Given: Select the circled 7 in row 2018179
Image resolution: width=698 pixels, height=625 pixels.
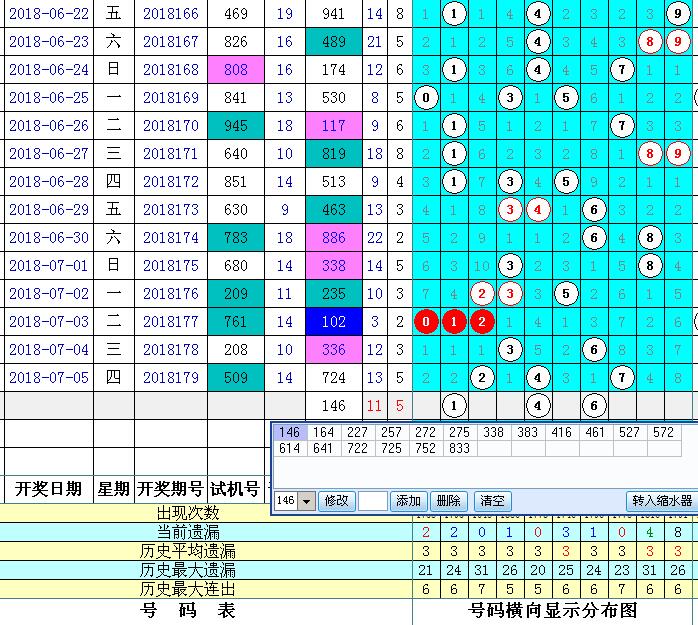Looking at the screenshot, I should tap(622, 378).
